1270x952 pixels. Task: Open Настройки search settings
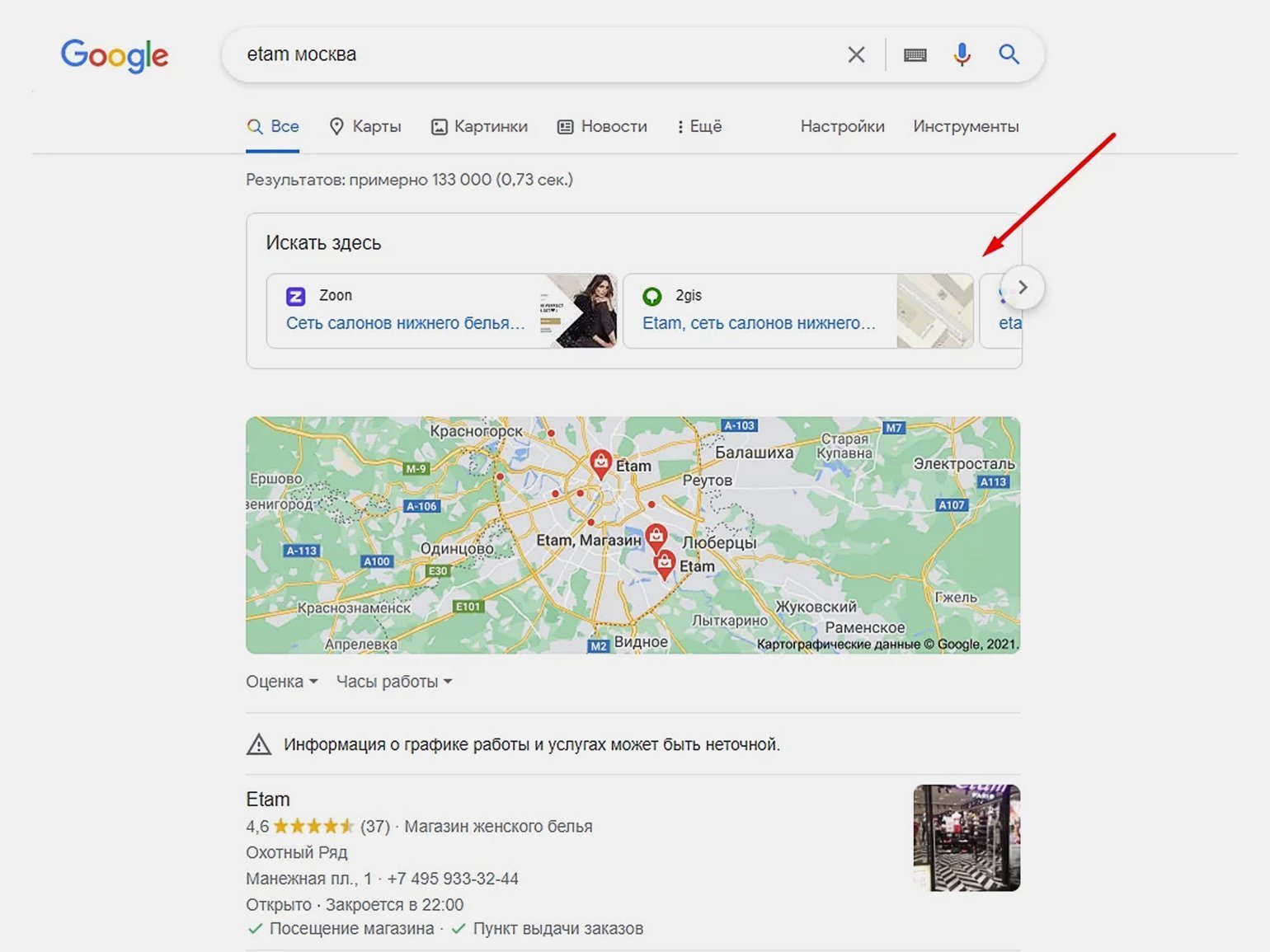[842, 127]
